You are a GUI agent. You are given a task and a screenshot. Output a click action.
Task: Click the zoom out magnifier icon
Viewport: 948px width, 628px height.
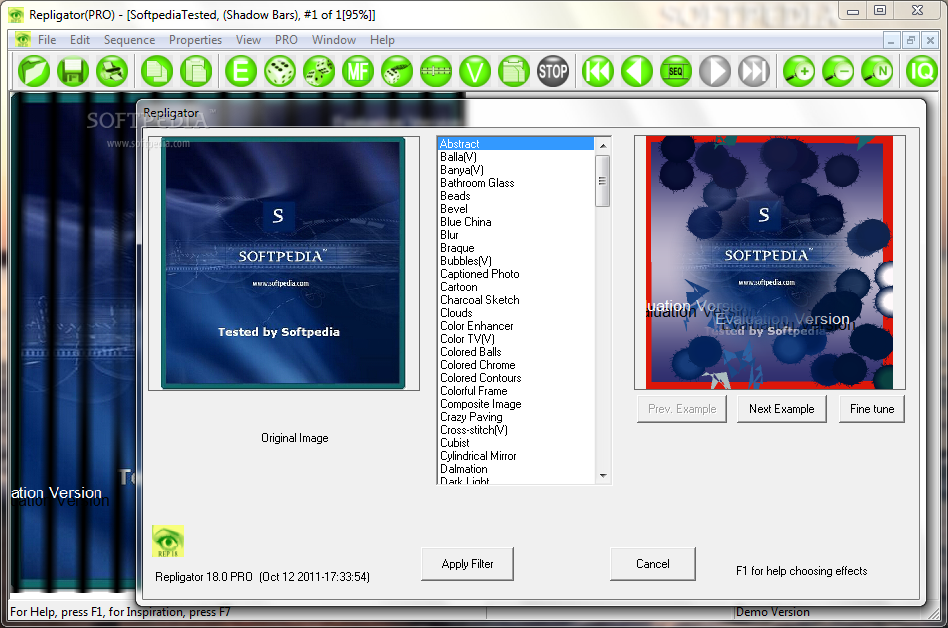pyautogui.click(x=839, y=71)
